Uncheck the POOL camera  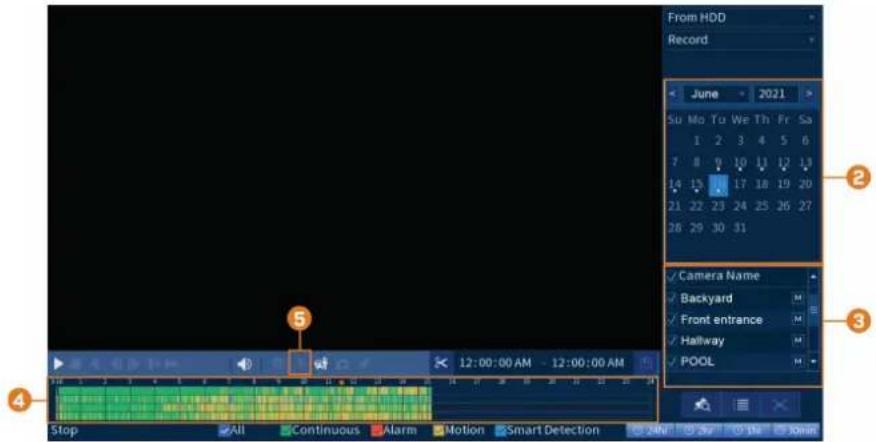672,362
